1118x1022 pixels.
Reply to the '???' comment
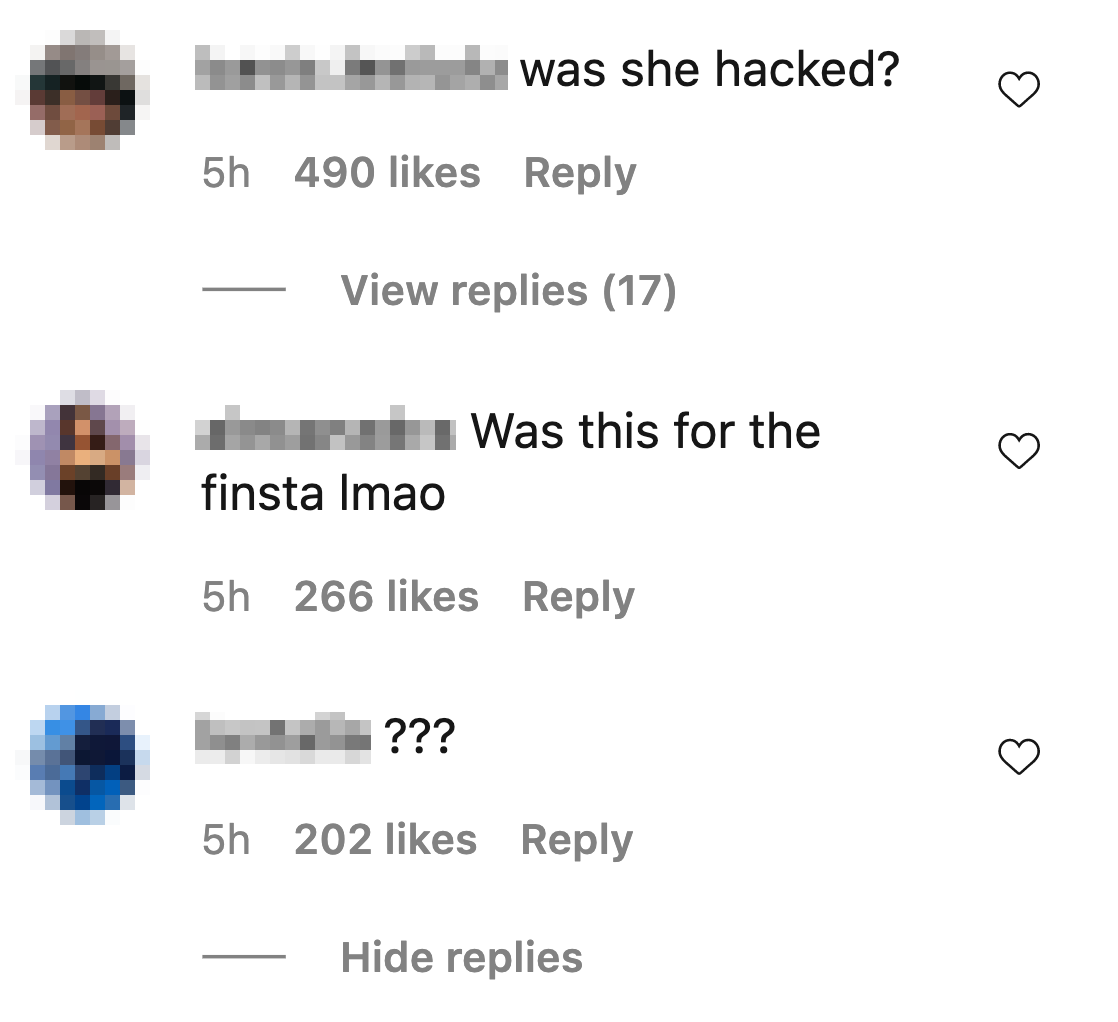[576, 840]
